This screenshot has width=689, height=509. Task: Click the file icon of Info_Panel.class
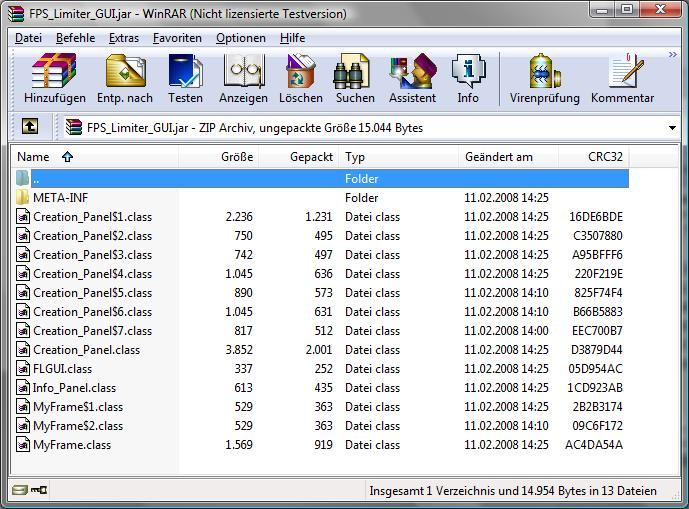pos(22,387)
